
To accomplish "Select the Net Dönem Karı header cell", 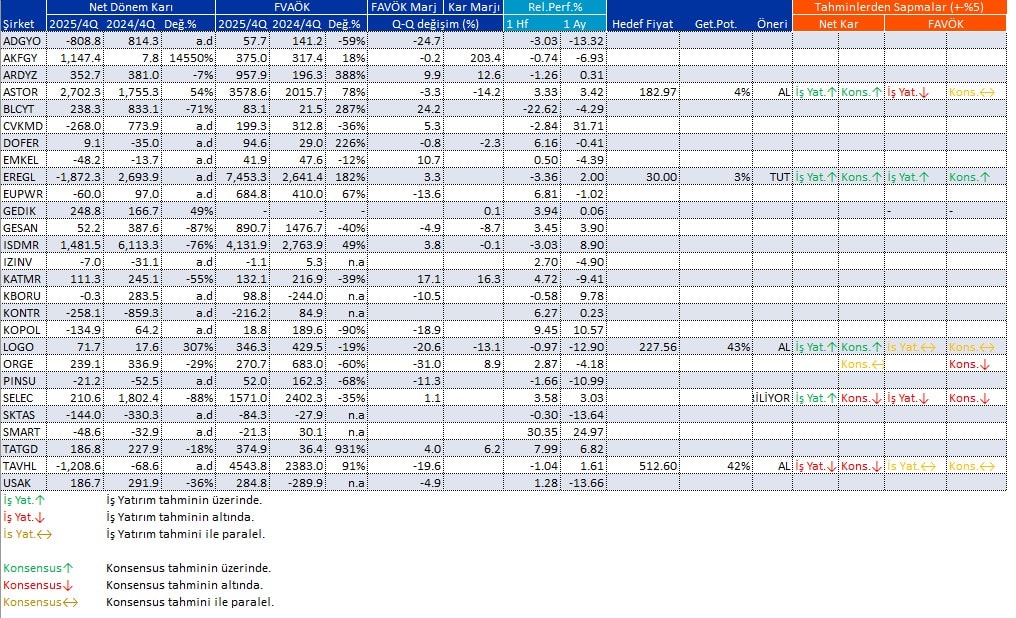I will click(x=130, y=7).
